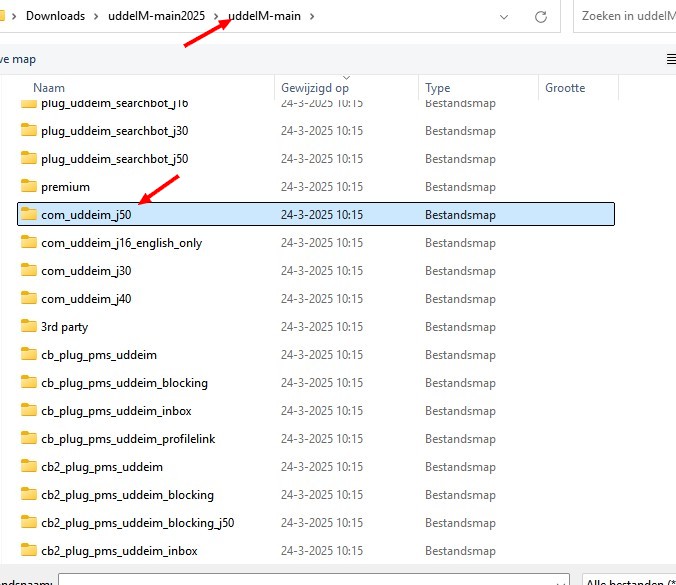Click the 'Type' column header
This screenshot has height=585, width=676.
coord(438,88)
